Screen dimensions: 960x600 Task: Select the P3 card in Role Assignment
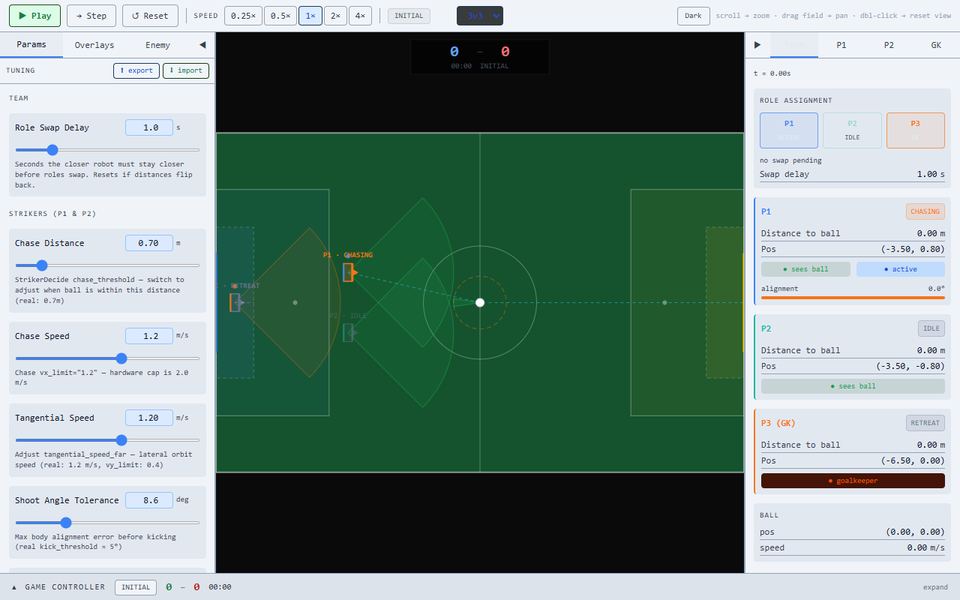(x=915, y=130)
